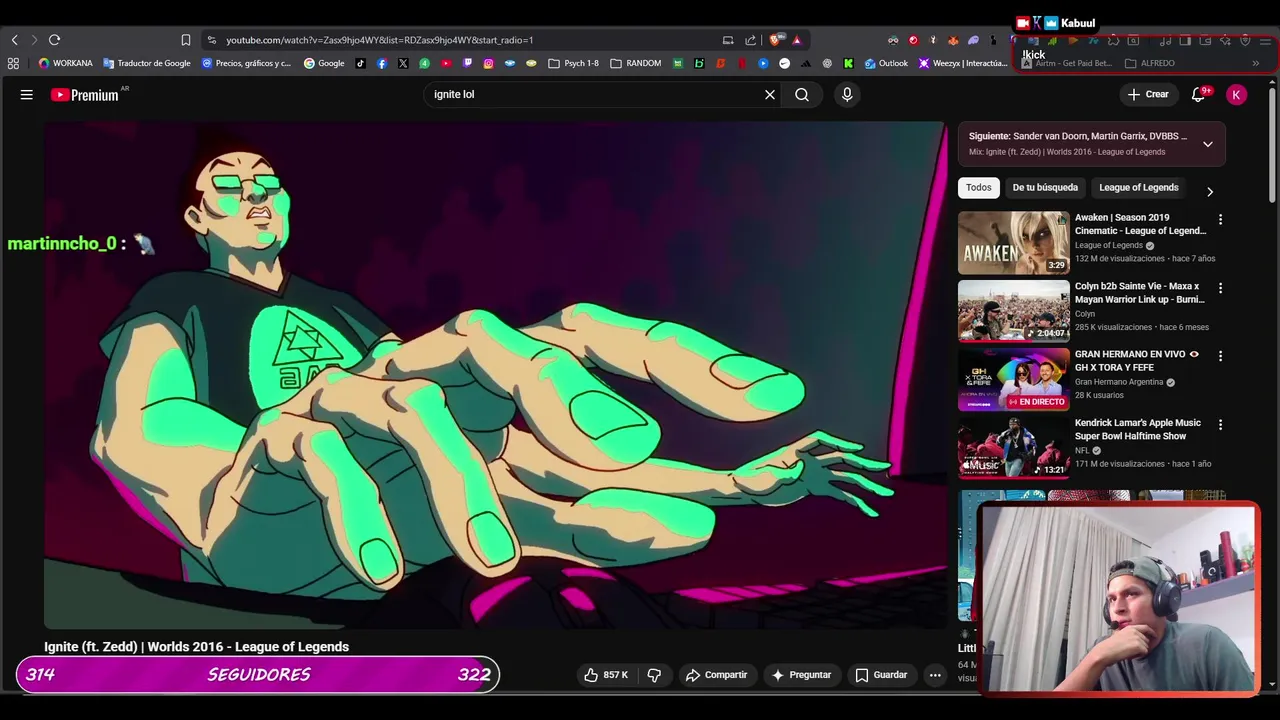This screenshot has height=720, width=1280.
Task: Open Awaken Season 2019 Cinematic thumbnail
Action: [x=1013, y=242]
